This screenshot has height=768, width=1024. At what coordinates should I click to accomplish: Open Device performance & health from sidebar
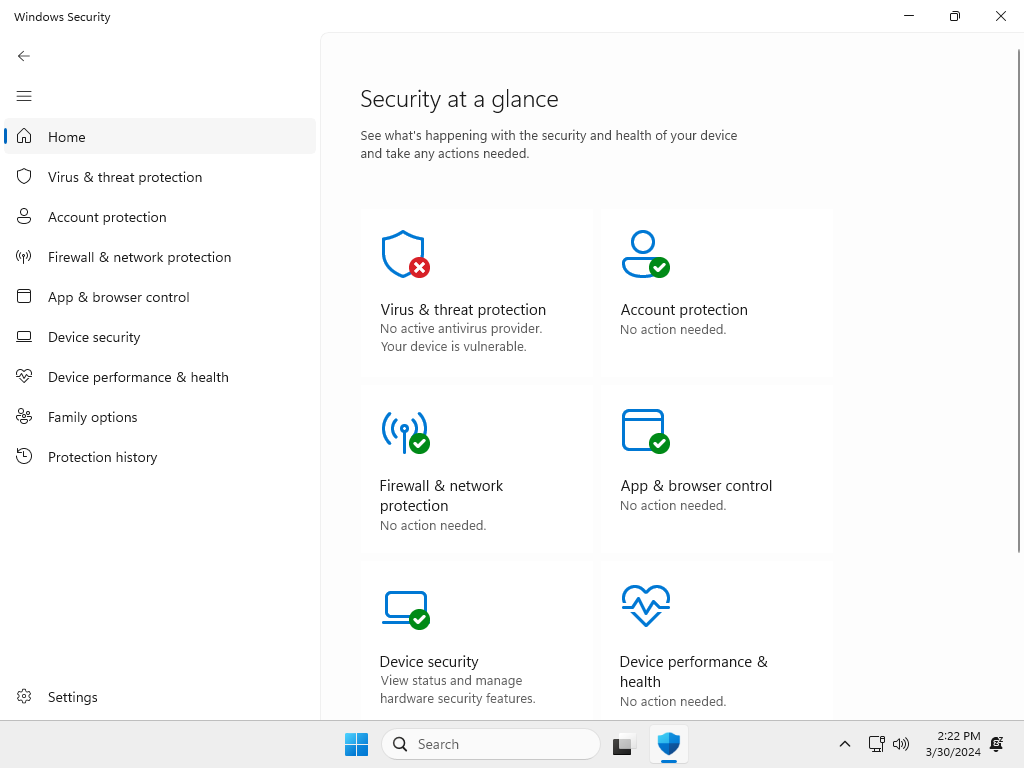point(160,377)
